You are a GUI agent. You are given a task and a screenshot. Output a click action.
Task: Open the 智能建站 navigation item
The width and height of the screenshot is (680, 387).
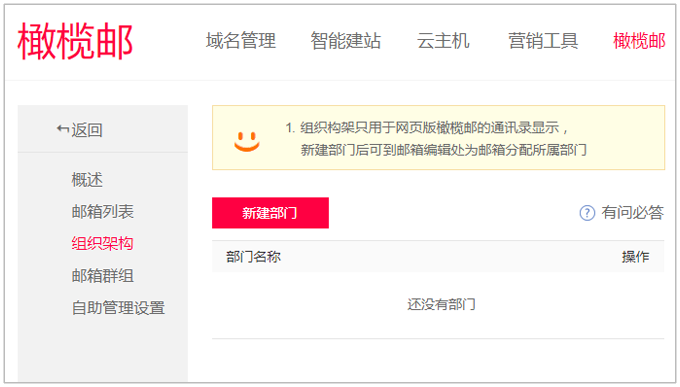[x=346, y=41]
